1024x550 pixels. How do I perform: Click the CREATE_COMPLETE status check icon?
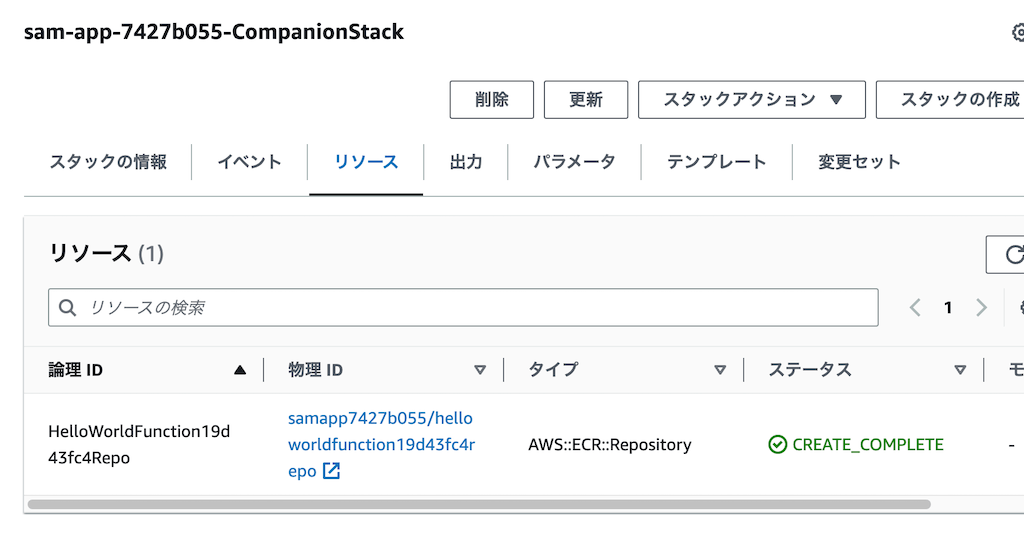click(x=777, y=445)
